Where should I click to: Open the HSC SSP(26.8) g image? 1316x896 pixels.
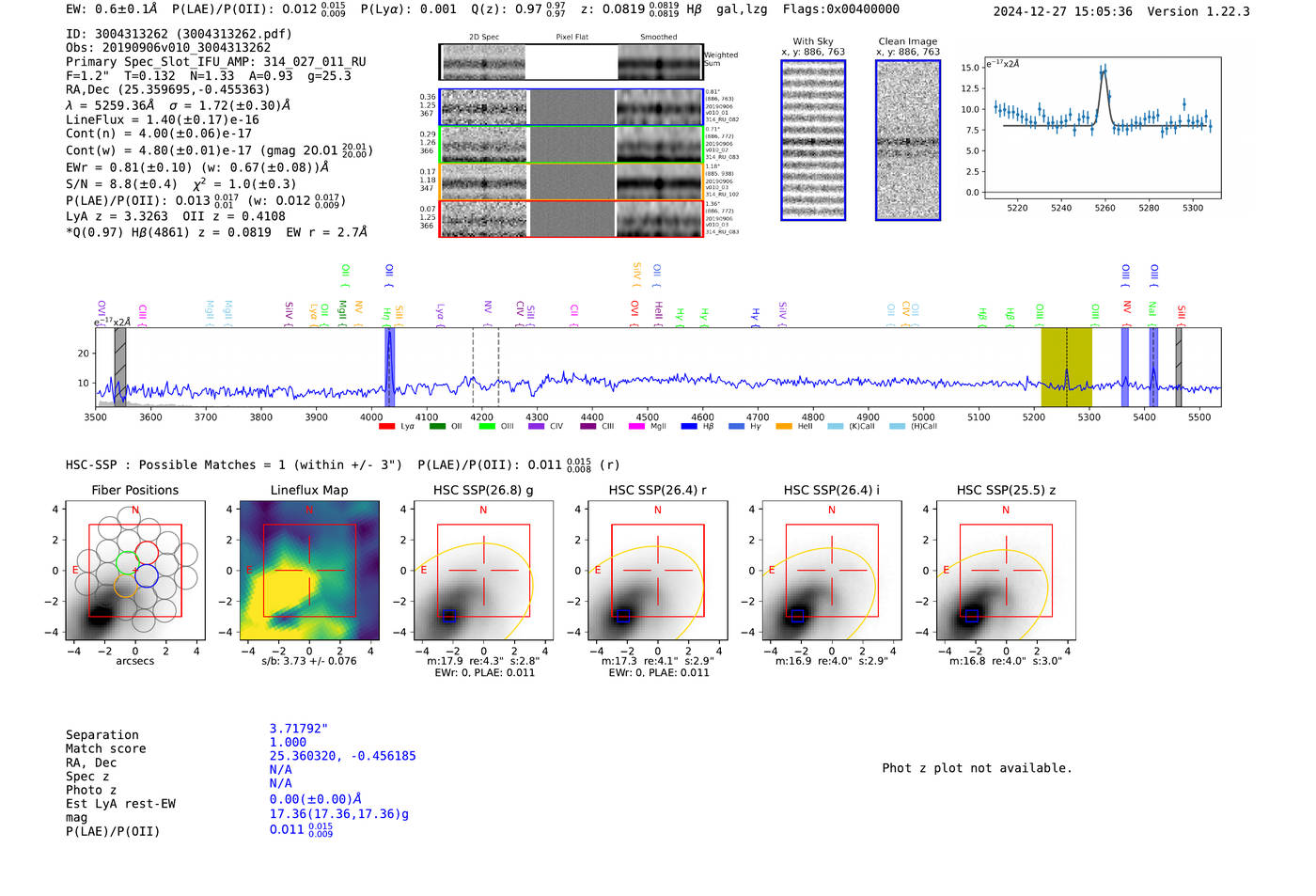click(483, 571)
